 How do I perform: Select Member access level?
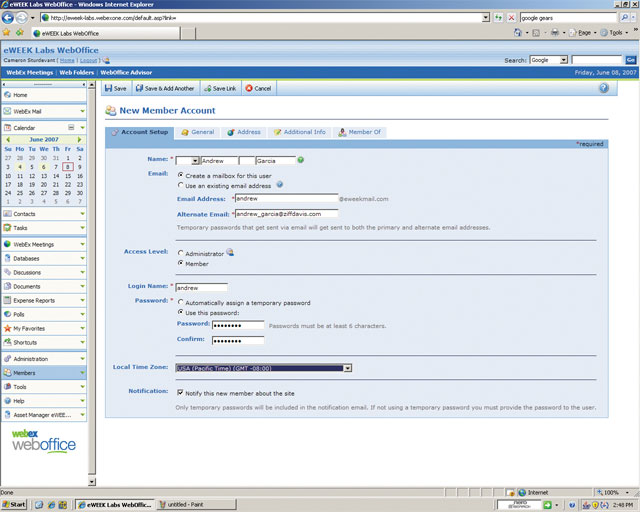point(180,263)
